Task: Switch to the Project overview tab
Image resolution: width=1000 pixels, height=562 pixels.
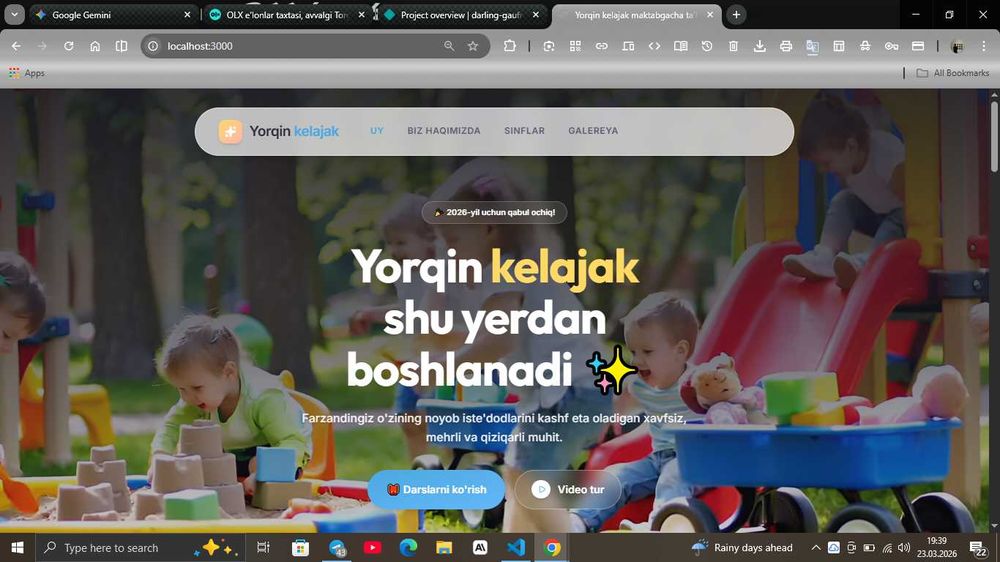Action: pos(461,15)
